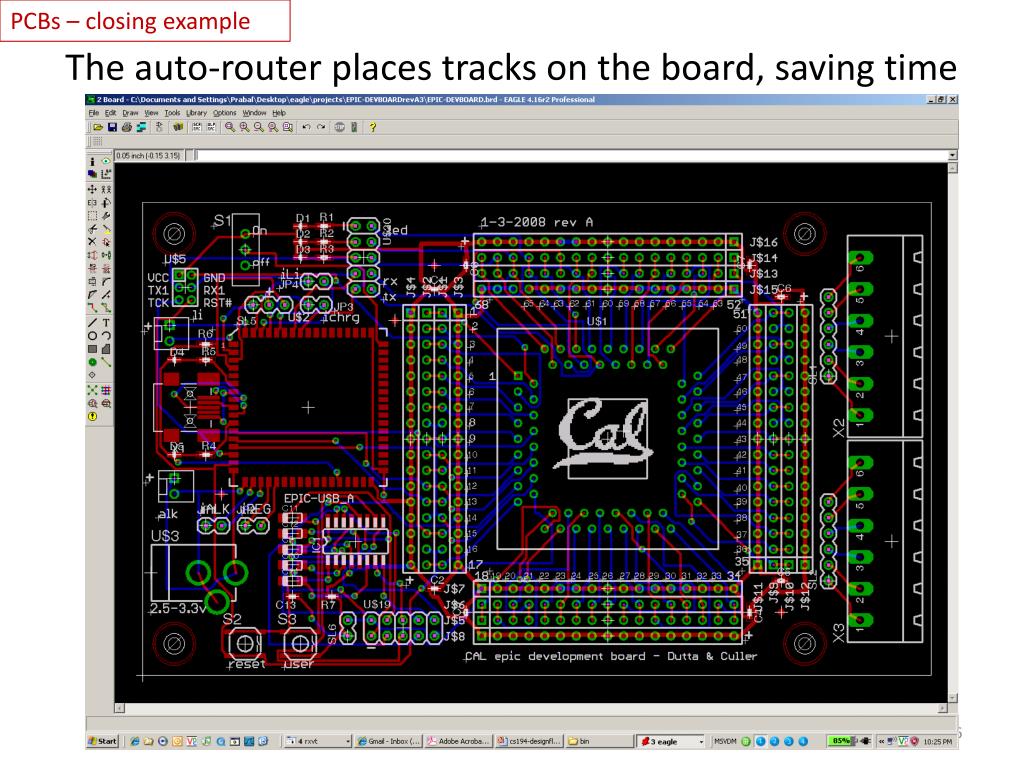Click the Zoom in magnifier icon
This screenshot has height=768, width=1024.
coord(244,127)
